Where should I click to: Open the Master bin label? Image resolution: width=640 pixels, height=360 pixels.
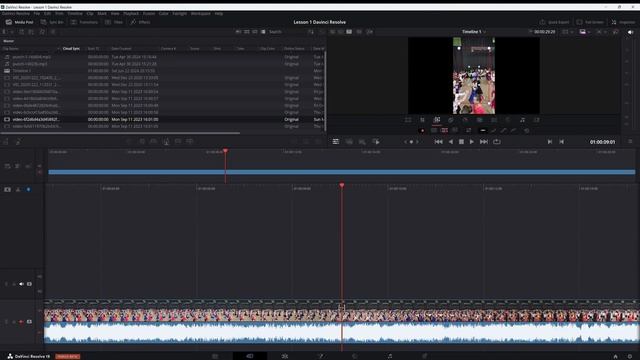9,41
